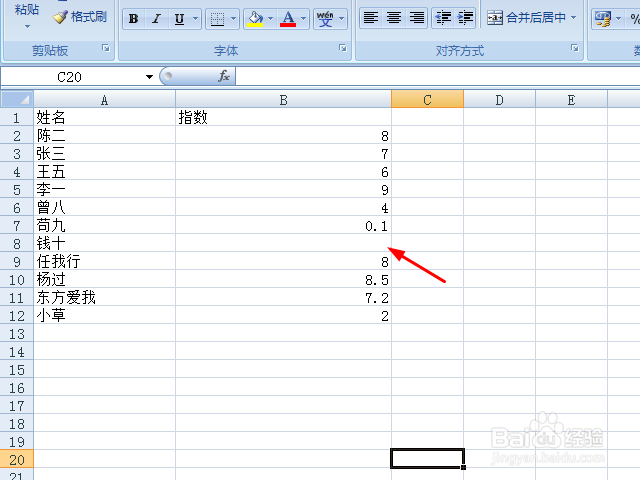Click cell containing 小草
Screen dimensions: 640x480
104,315
